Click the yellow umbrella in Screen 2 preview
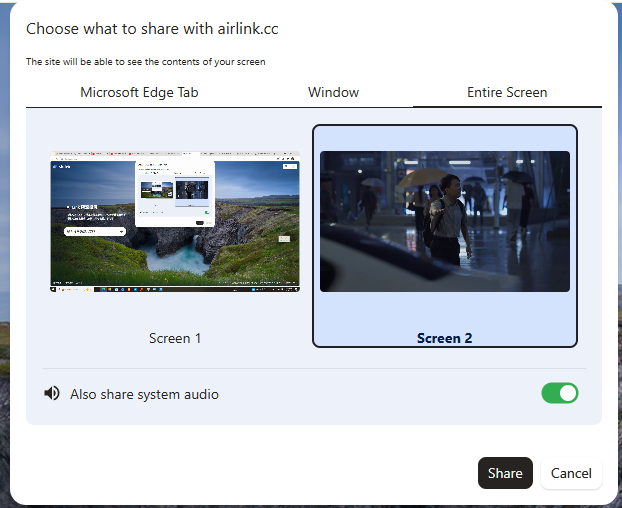 (x=422, y=176)
